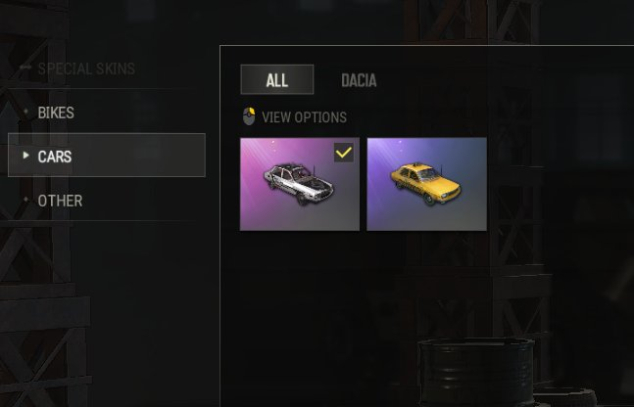Screen dimensions: 634x407
Task: Click the arrow icon beside SPECIAL SKINS
Action: pos(25,67)
